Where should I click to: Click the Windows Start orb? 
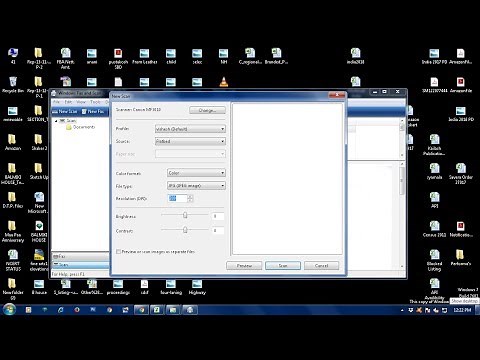(9, 310)
